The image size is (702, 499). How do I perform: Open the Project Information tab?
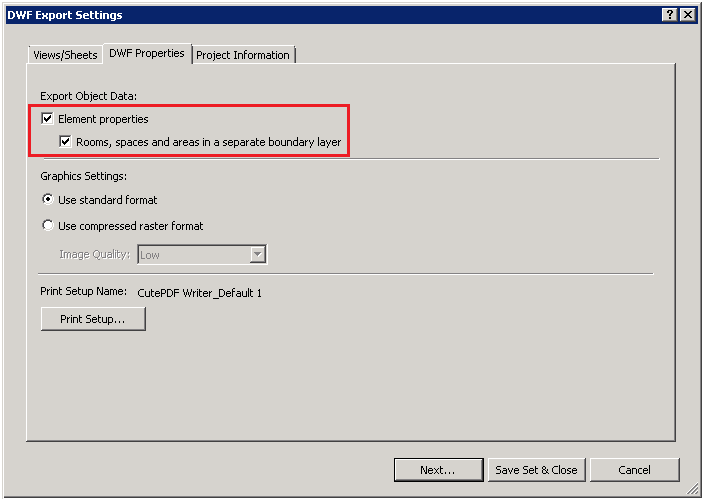pyautogui.click(x=243, y=55)
